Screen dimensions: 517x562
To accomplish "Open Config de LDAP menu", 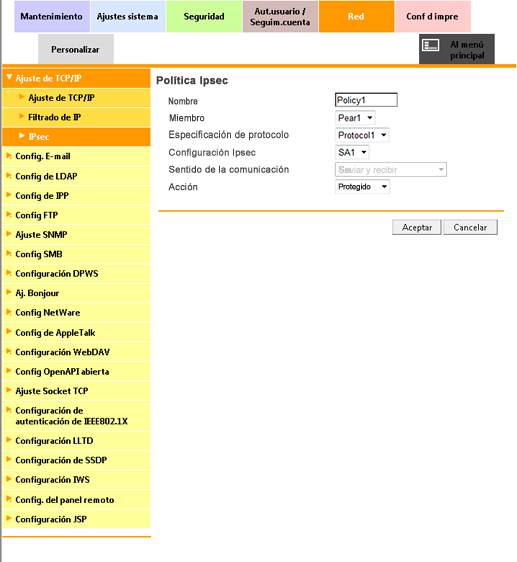I will [x=76, y=176].
